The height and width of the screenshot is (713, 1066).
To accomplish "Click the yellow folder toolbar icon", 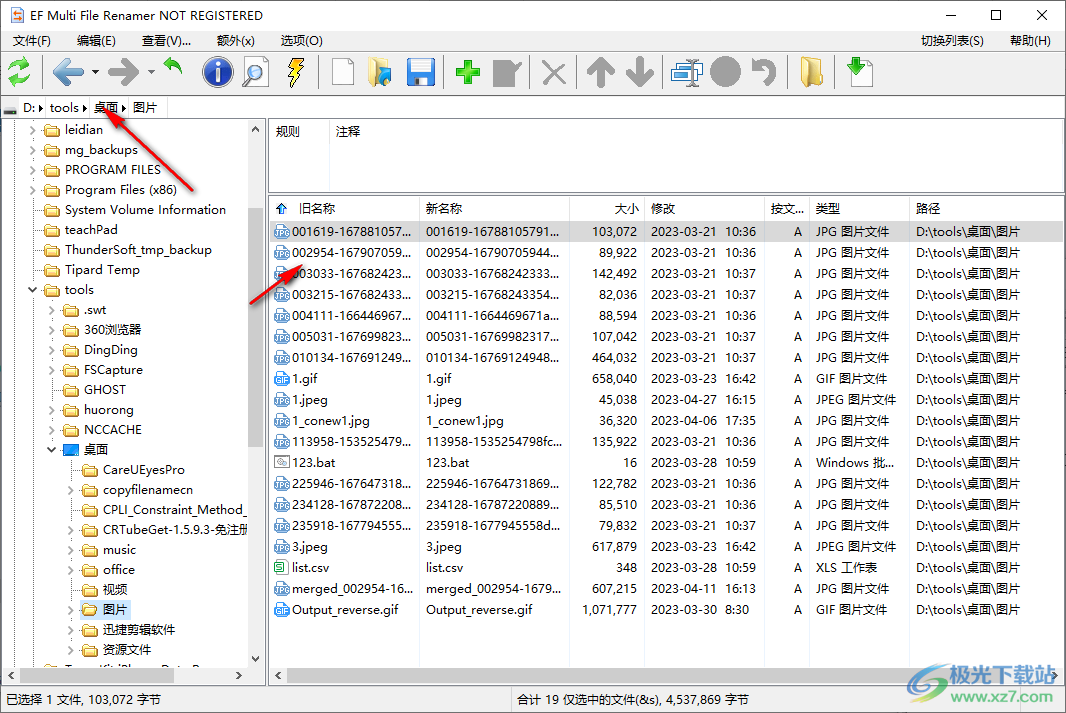I will pyautogui.click(x=811, y=72).
